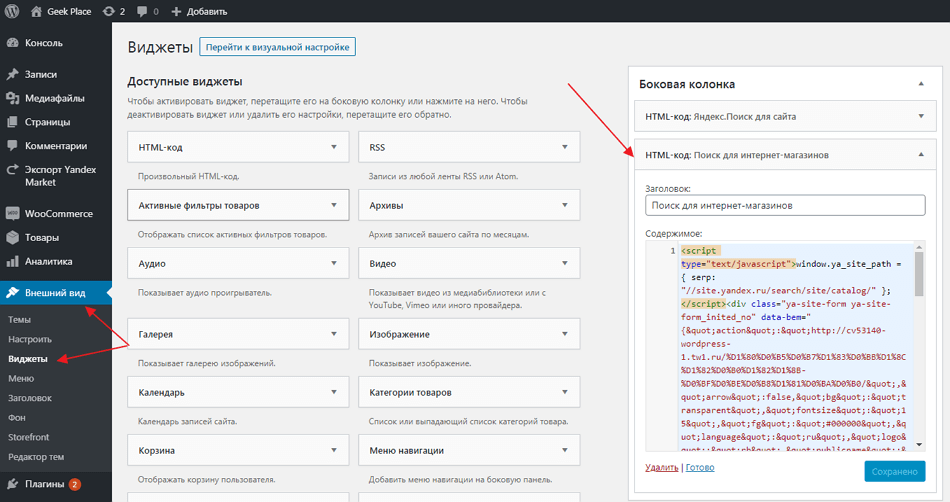Image resolution: width=950 pixels, height=502 pixels.
Task: Open the Geek Place site home icon
Action: (37, 12)
